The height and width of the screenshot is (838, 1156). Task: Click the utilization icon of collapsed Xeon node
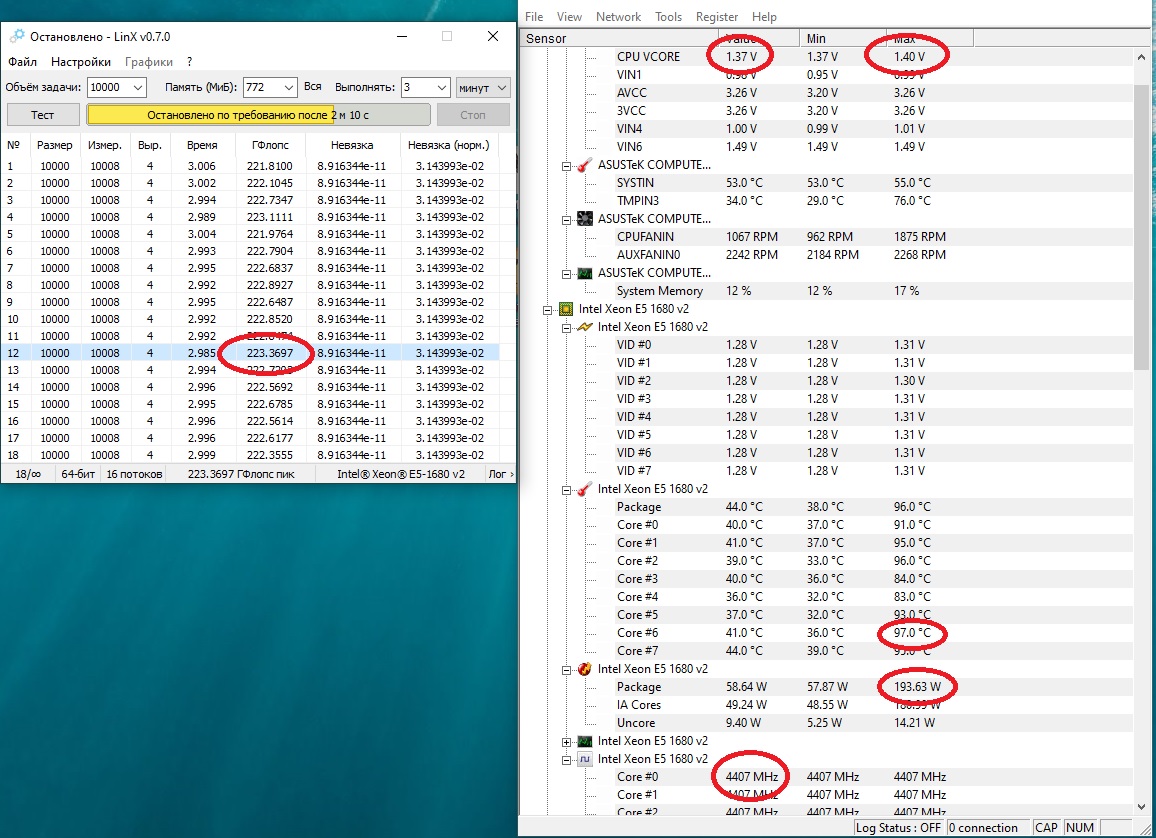[585, 741]
